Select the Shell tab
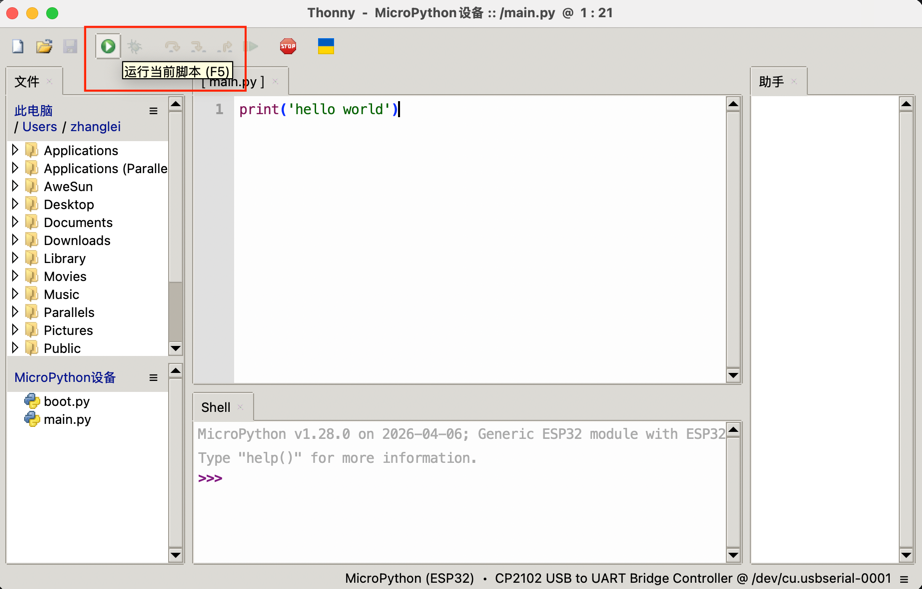Screen dimensions: 922x589 tap(216, 407)
